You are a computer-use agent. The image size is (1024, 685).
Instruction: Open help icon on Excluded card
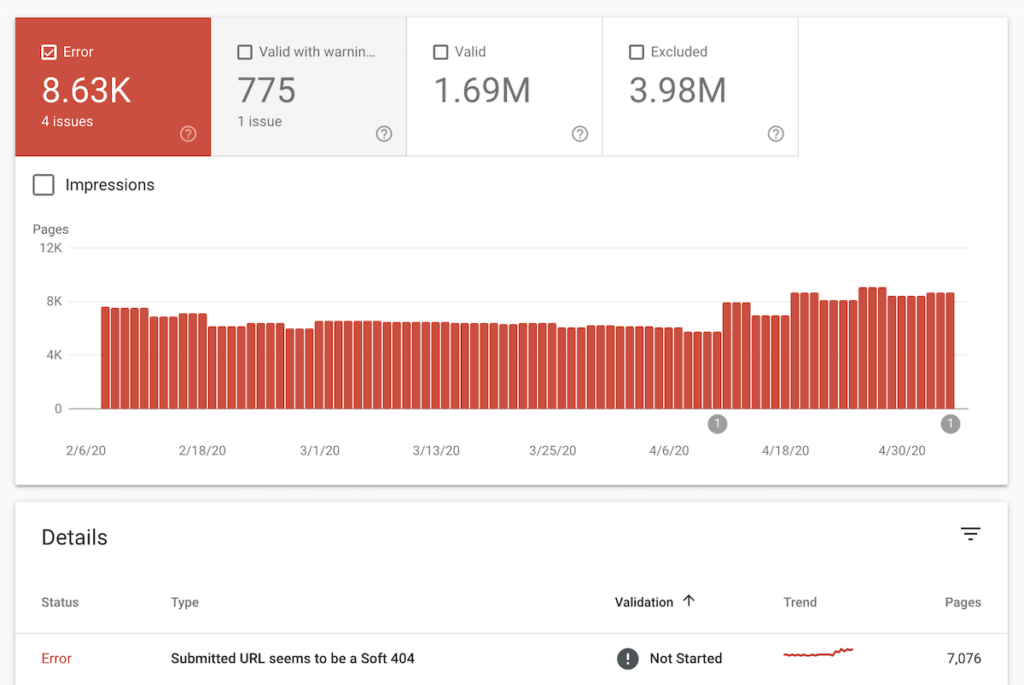coord(776,134)
